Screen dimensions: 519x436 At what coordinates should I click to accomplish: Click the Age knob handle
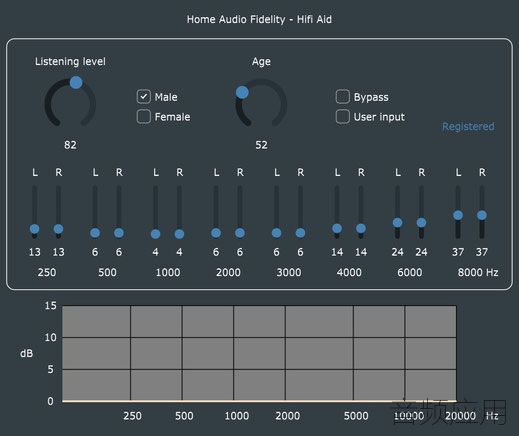tap(242, 92)
